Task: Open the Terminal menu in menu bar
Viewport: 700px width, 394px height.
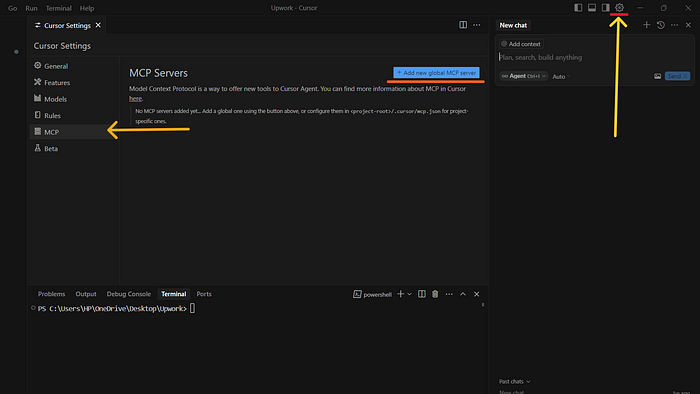Action: (x=58, y=8)
